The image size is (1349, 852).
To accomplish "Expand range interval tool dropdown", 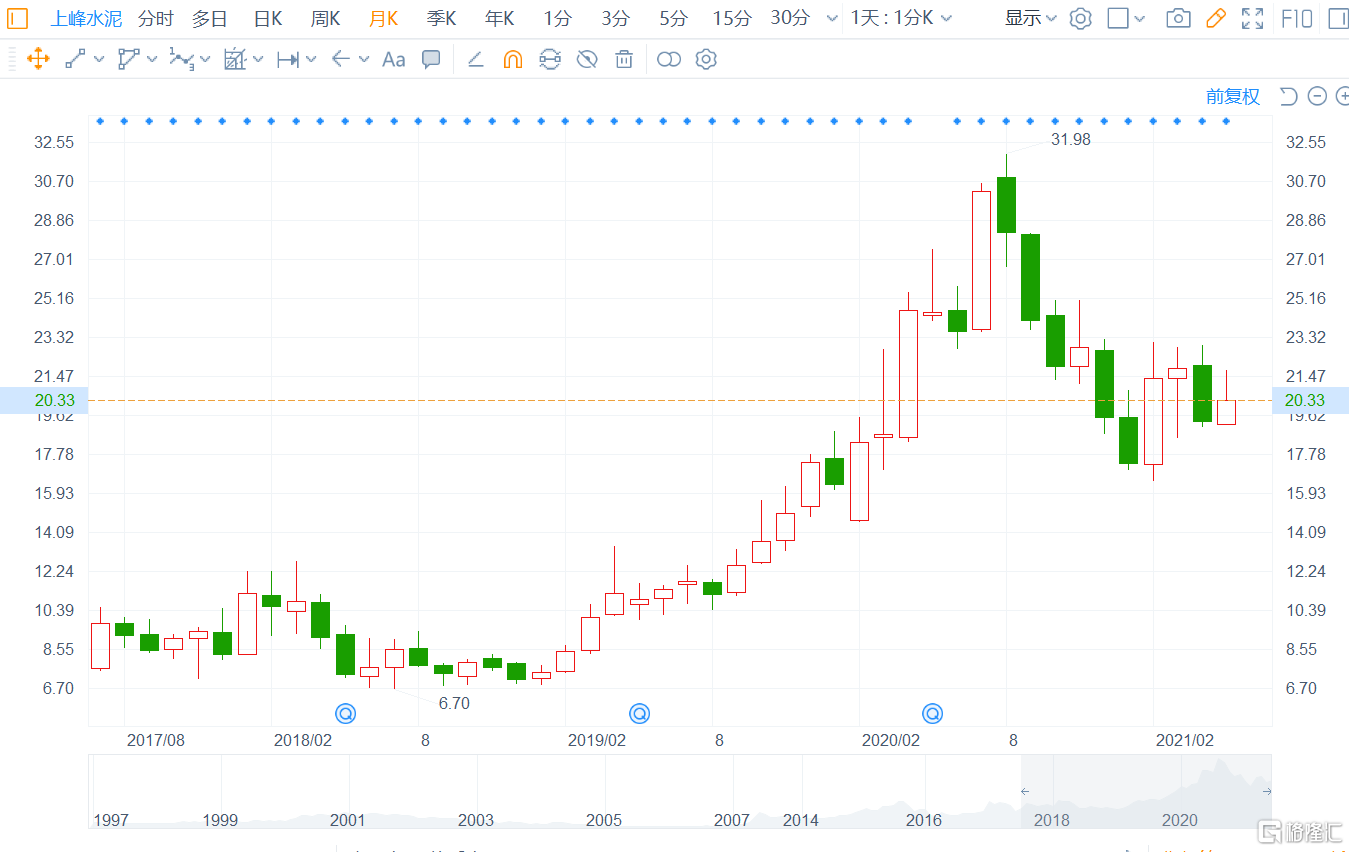I will click(311, 59).
